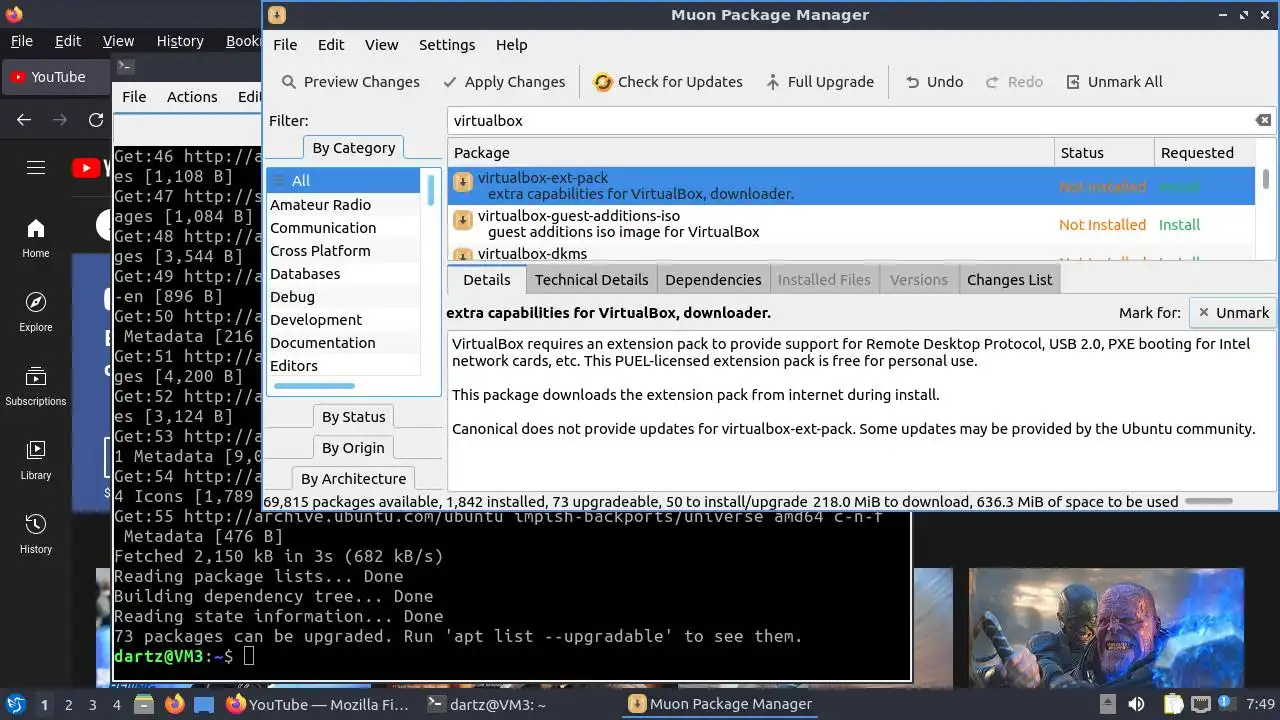Sort by the Package column header

(x=751, y=153)
